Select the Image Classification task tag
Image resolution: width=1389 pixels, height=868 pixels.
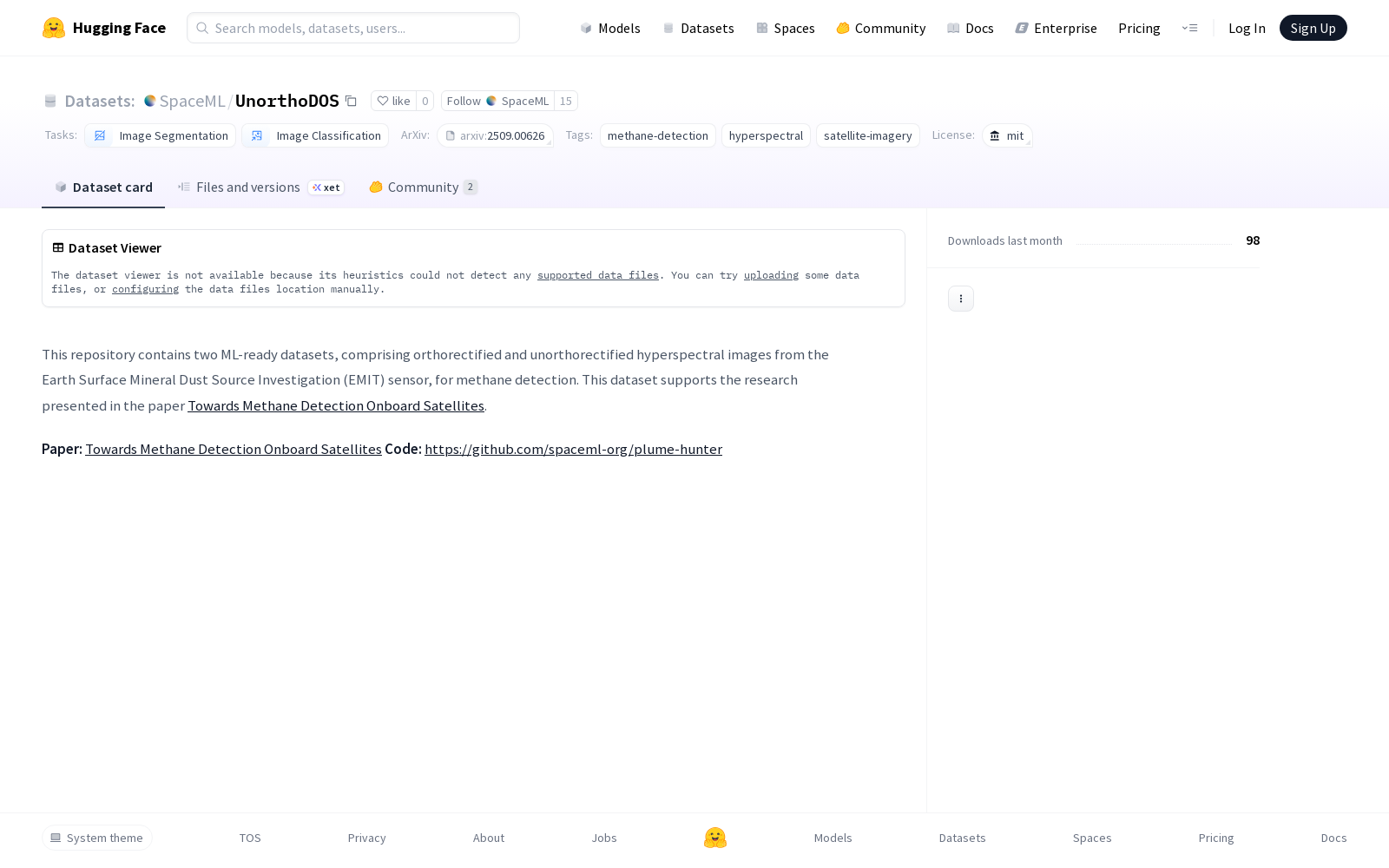[315, 135]
